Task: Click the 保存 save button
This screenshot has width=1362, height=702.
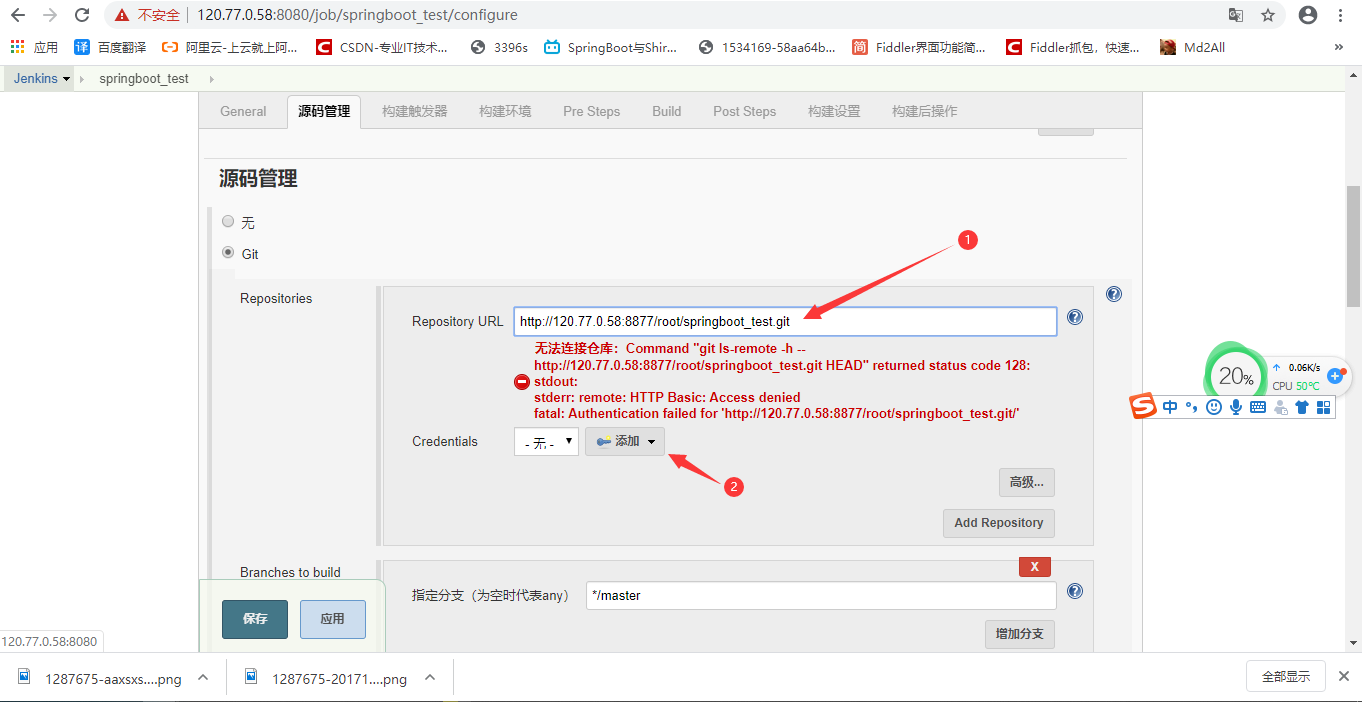Action: pos(255,619)
